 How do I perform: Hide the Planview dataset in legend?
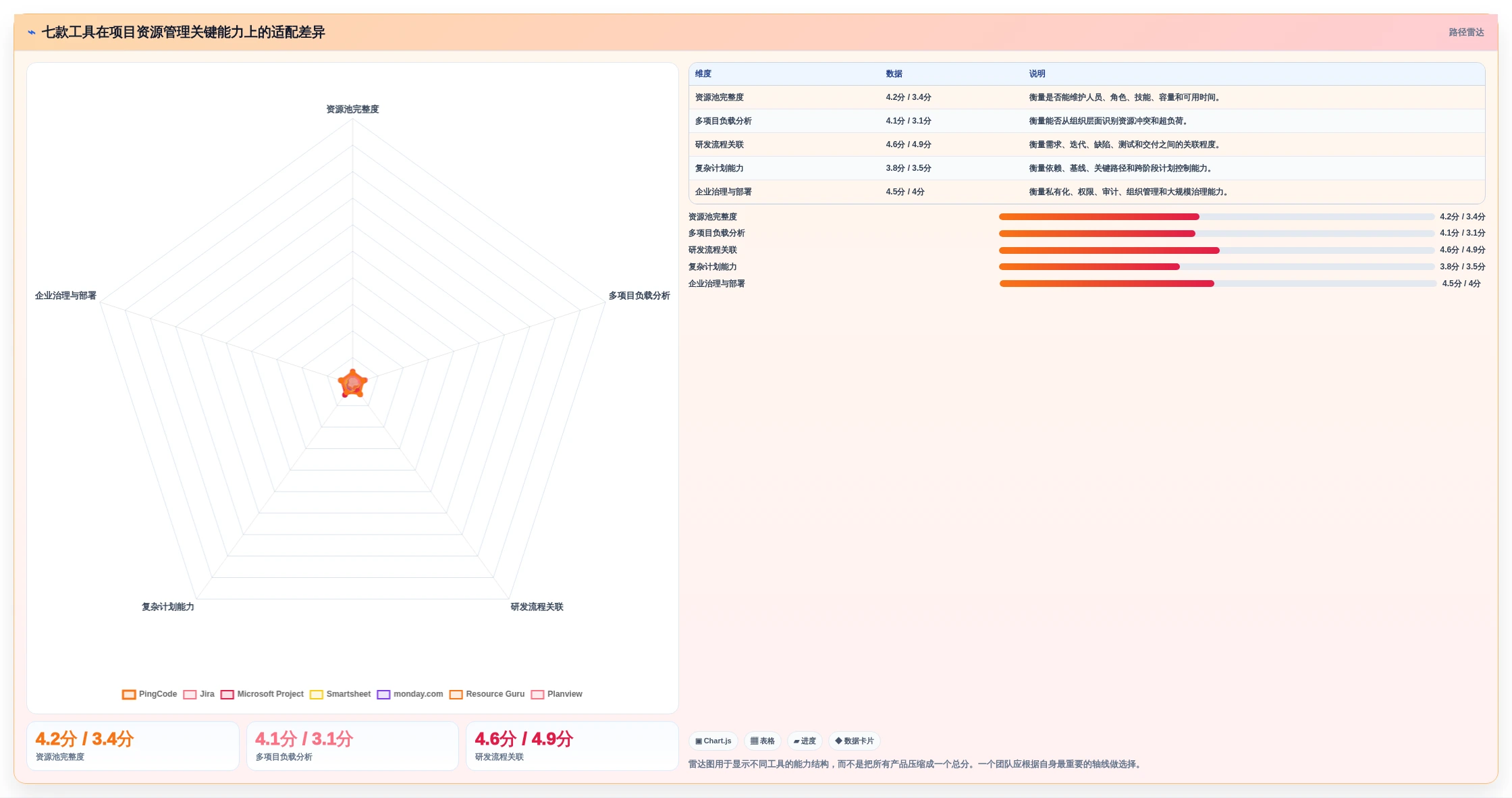[x=556, y=694]
